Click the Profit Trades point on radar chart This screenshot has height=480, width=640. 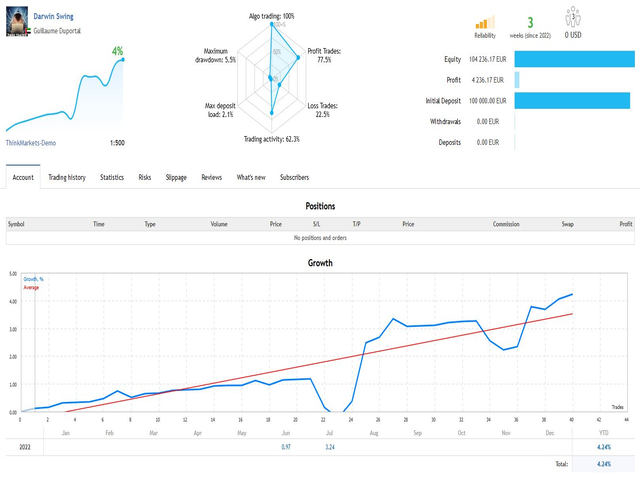click(x=298, y=58)
